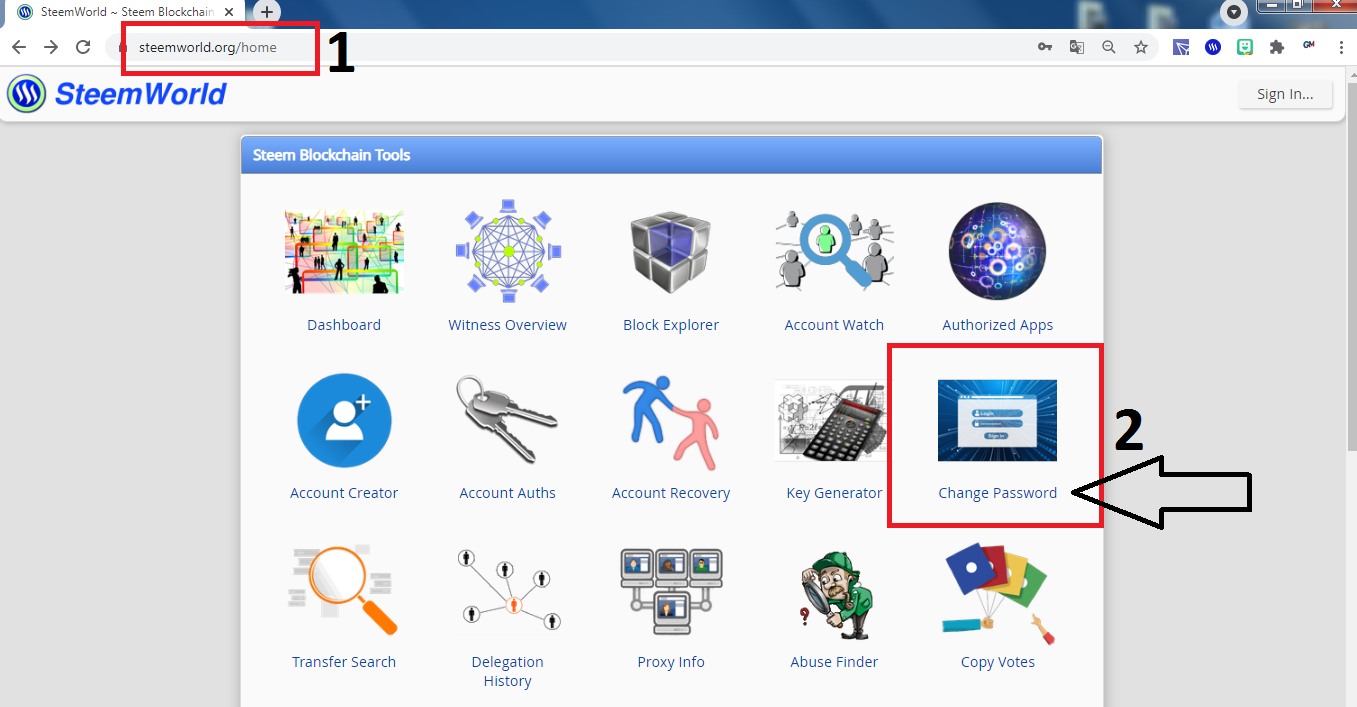Open the Authorized Apps globe icon
The image size is (1357, 707).
(997, 252)
